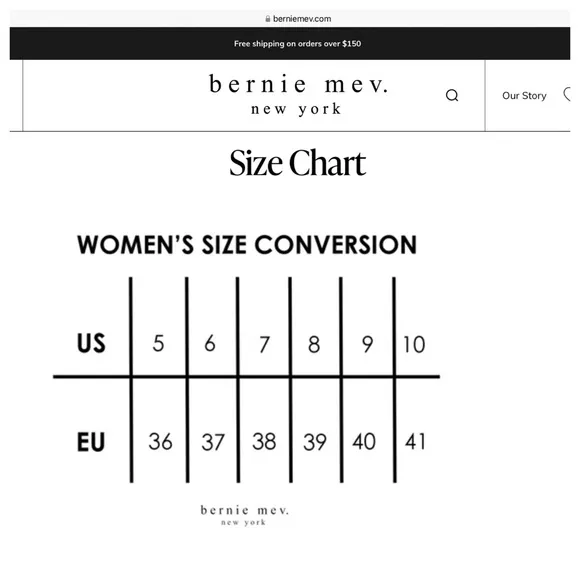Click the EU row label
The width and height of the screenshot is (580, 580).
[x=91, y=442]
